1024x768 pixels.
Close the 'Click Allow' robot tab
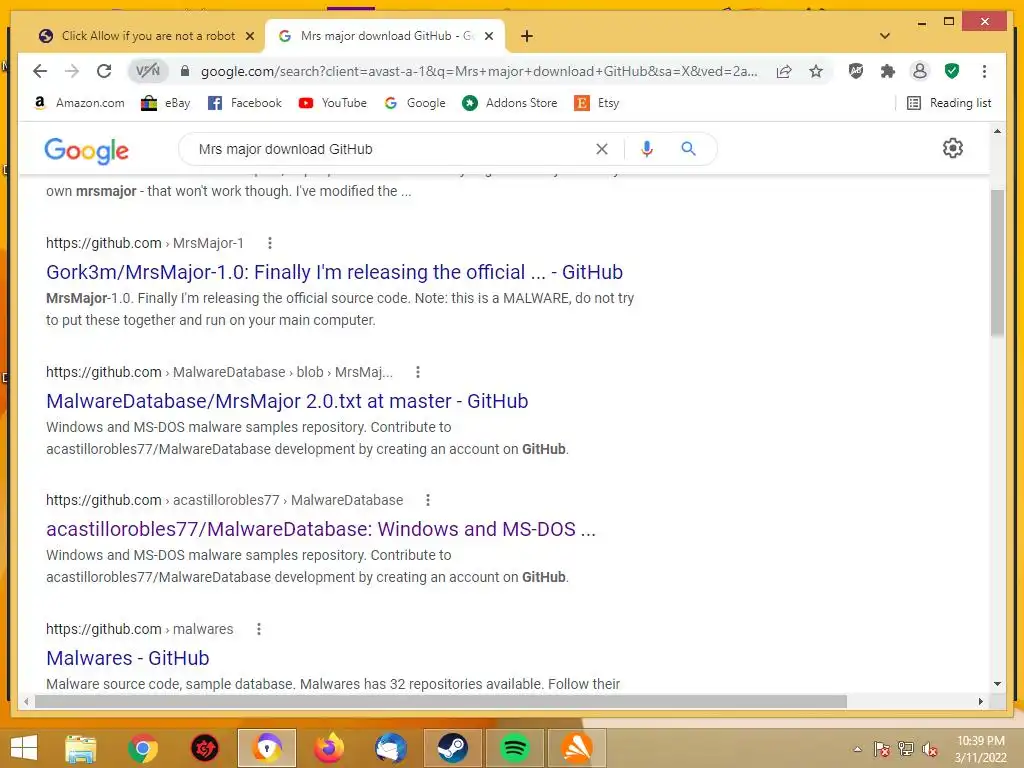coord(249,37)
